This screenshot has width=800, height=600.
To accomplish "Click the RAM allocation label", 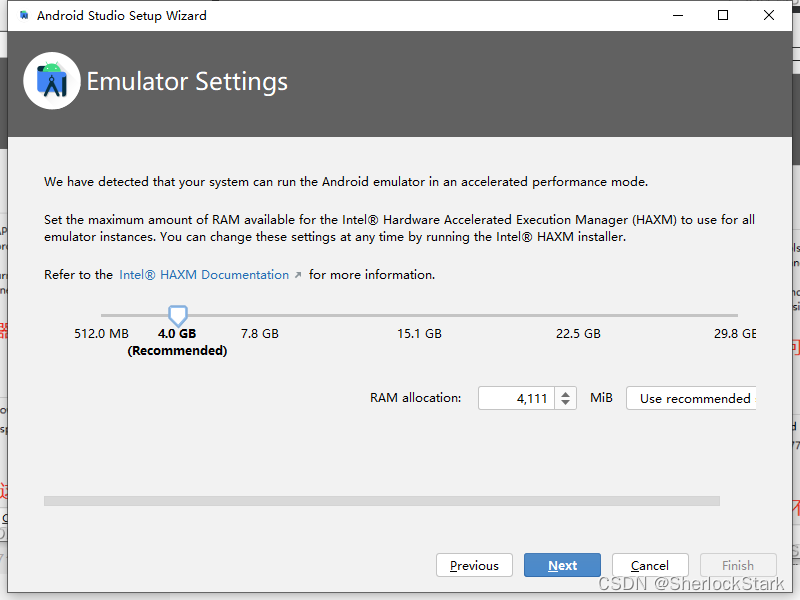I will click(415, 398).
